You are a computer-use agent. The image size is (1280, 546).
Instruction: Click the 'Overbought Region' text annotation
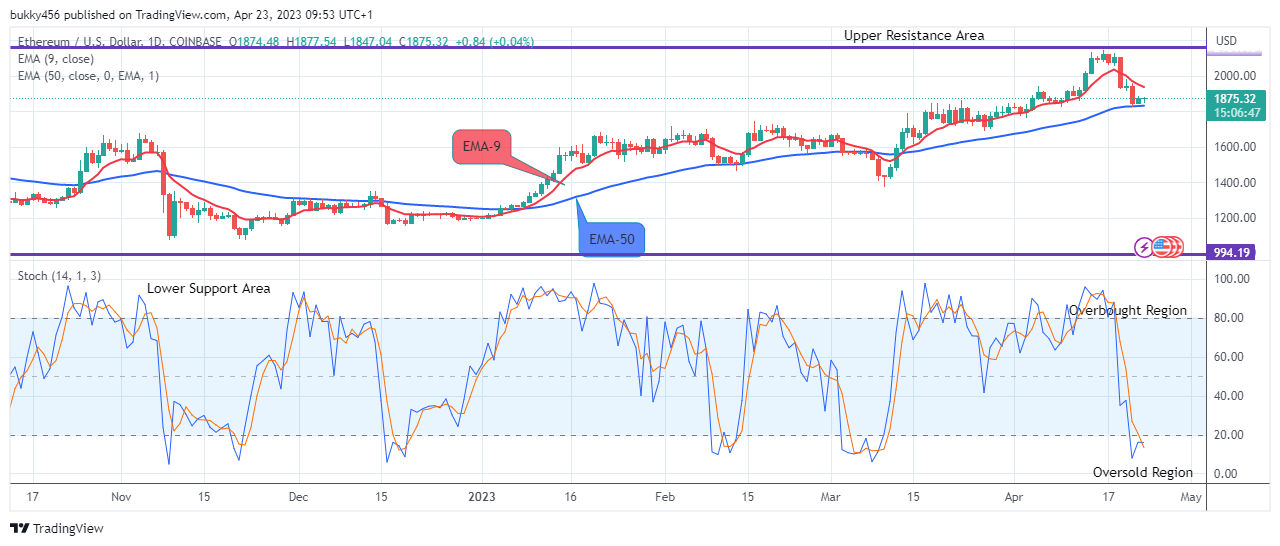tap(1128, 311)
